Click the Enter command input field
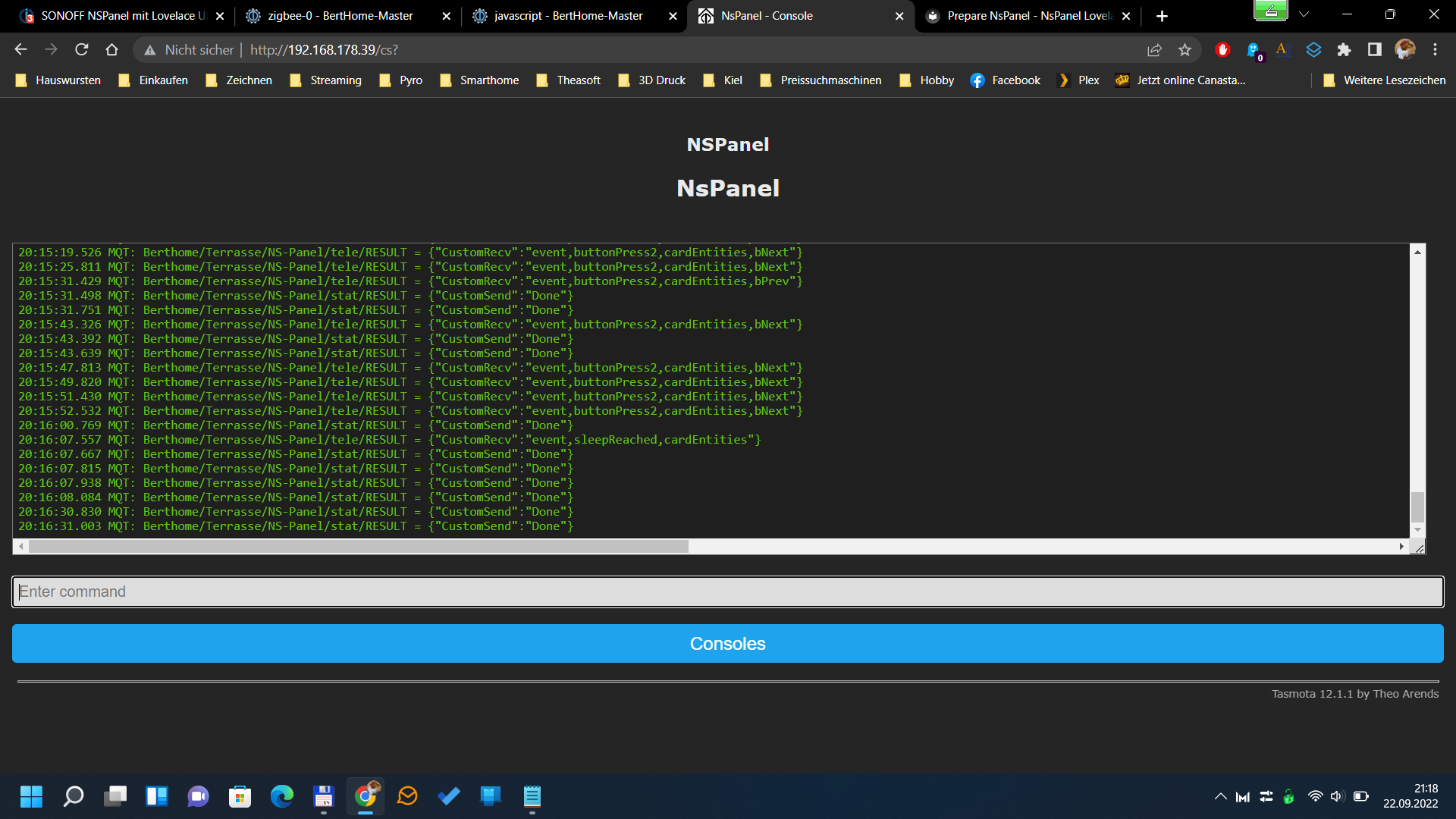Image resolution: width=1456 pixels, height=819 pixels. click(x=728, y=591)
